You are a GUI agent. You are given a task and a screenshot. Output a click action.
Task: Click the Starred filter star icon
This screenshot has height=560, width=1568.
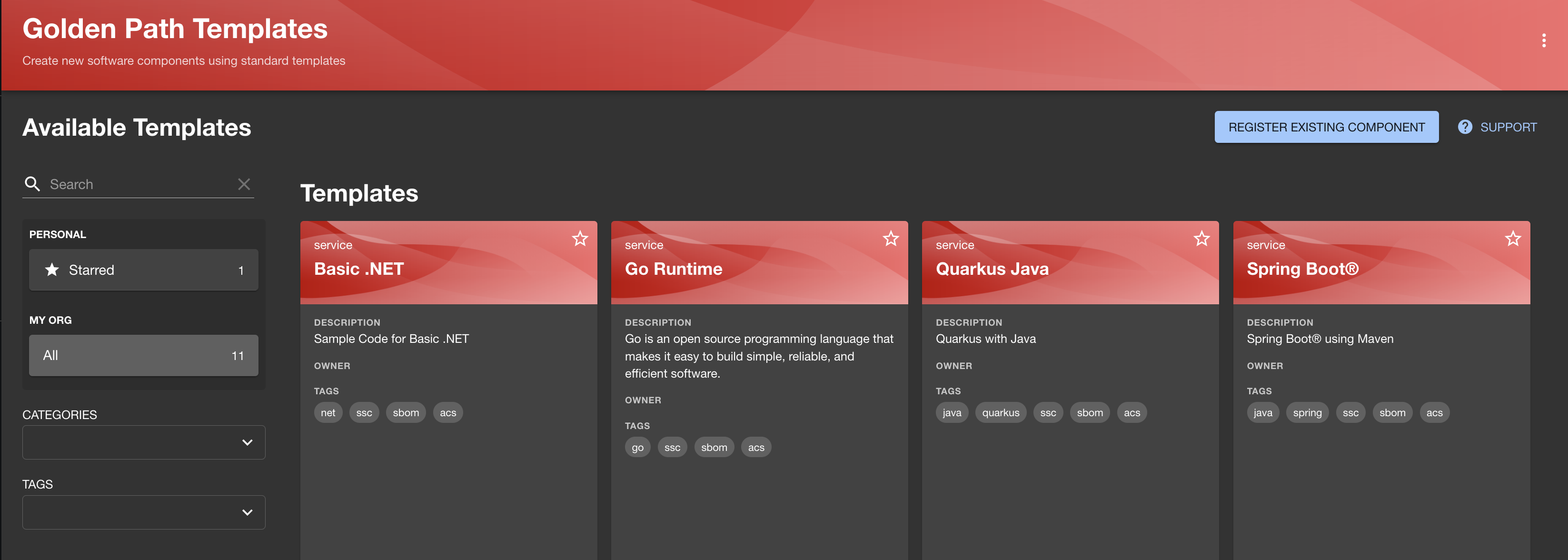(x=52, y=270)
